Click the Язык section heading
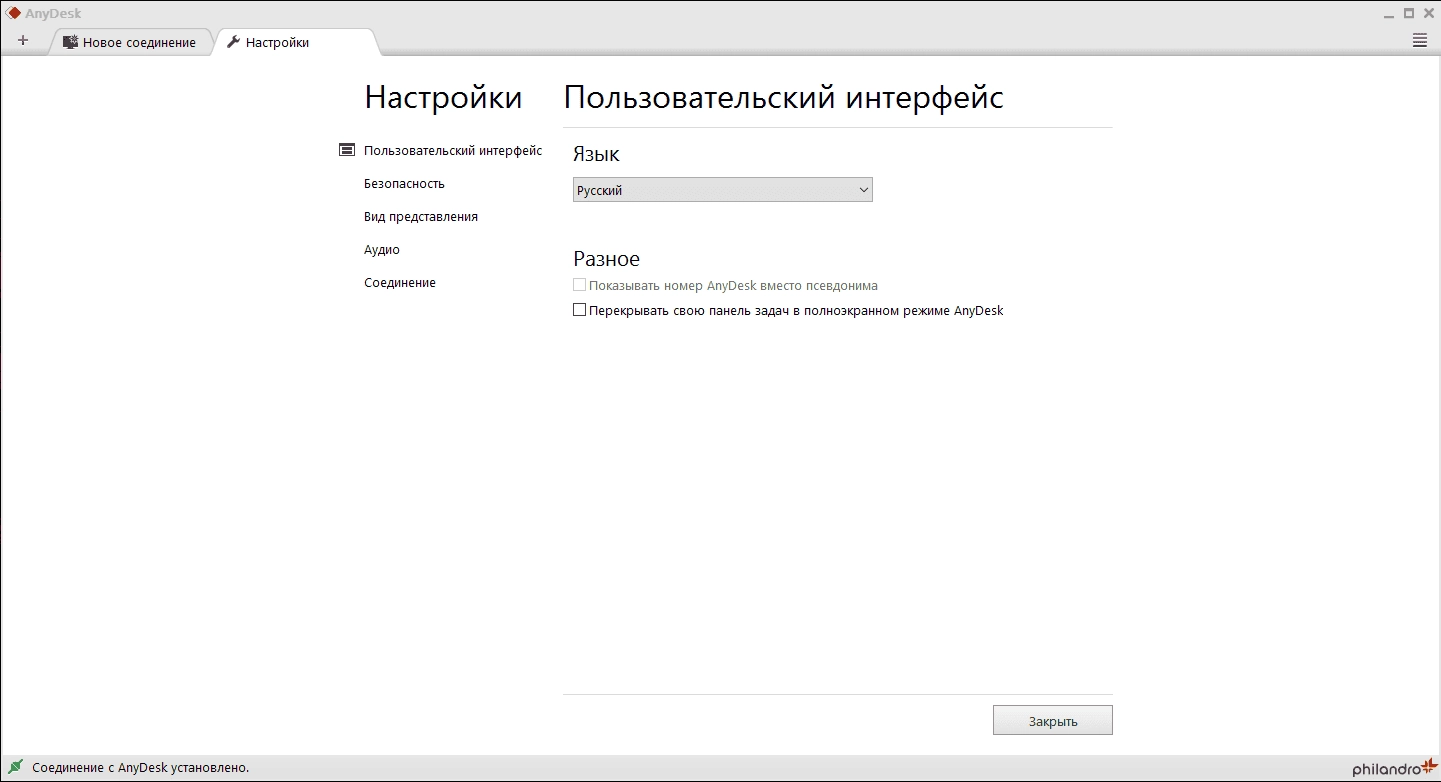The height and width of the screenshot is (782, 1441). click(x=596, y=154)
